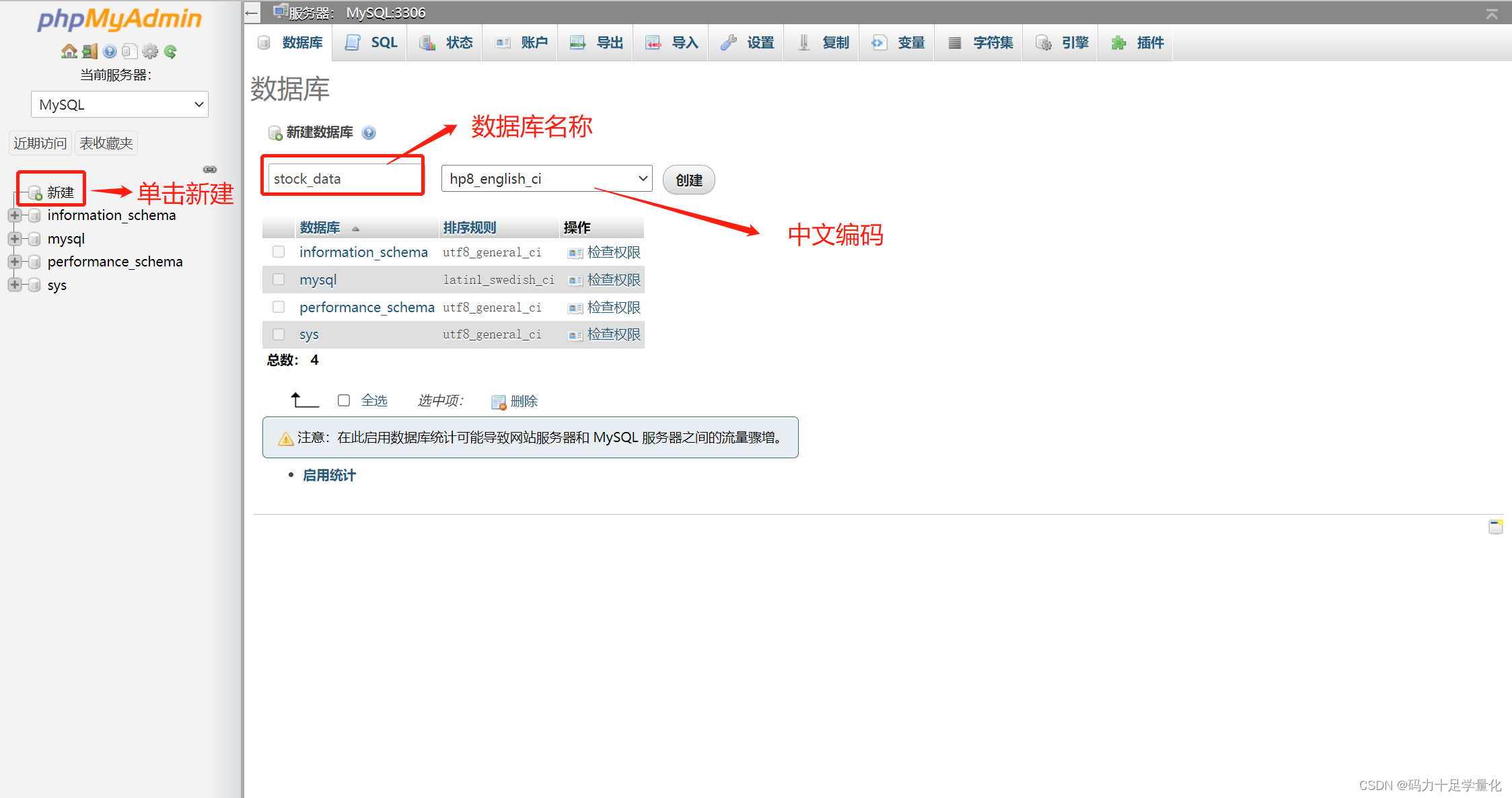Image resolution: width=1512 pixels, height=798 pixels.
Task: Tick the 全选 select-all checkbox
Action: (x=344, y=400)
